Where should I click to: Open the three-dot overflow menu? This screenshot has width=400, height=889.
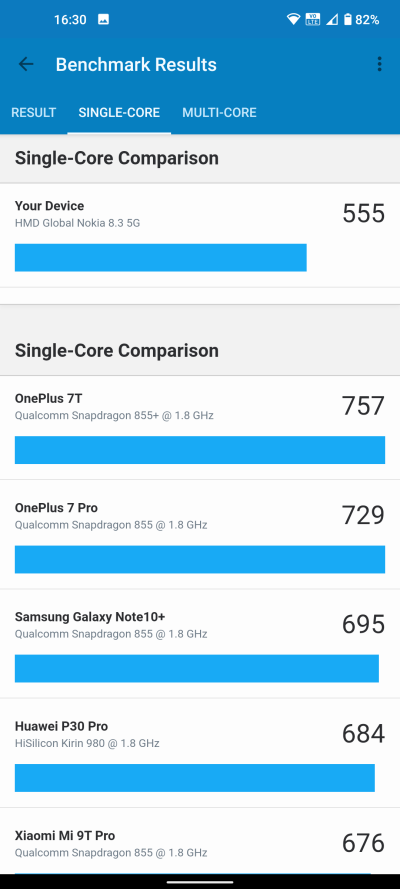[380, 64]
